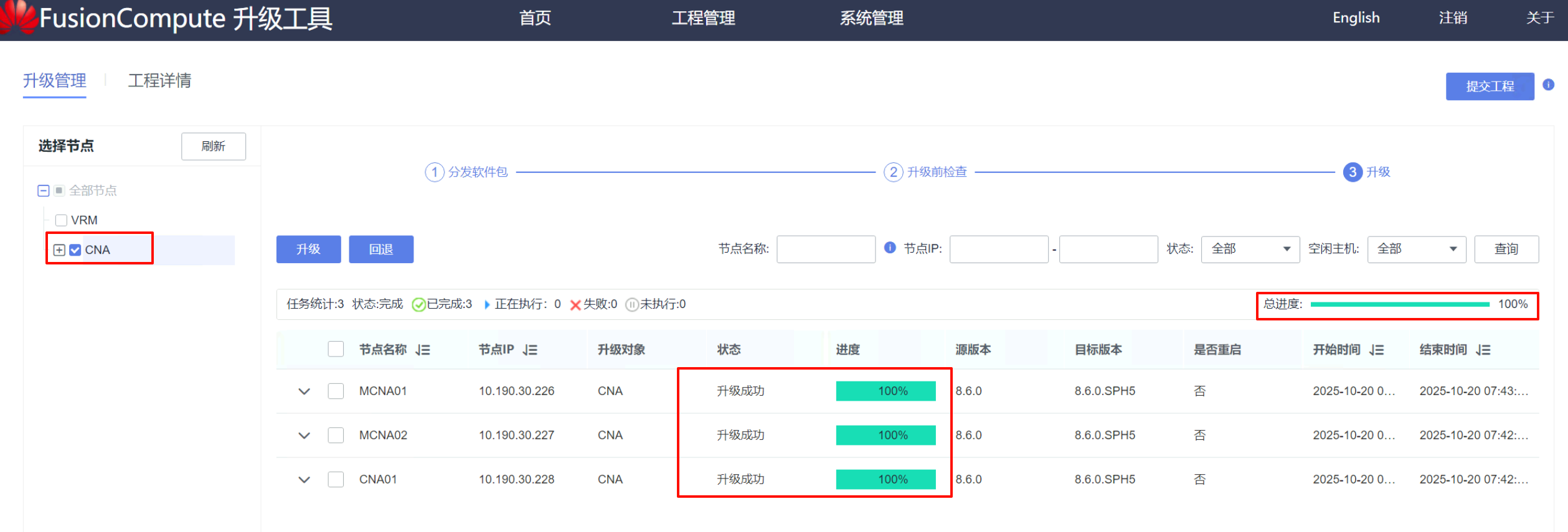Viewport: 1568px width, 532px height.
Task: Sort by 节点IP column sort icon
Action: click(530, 350)
